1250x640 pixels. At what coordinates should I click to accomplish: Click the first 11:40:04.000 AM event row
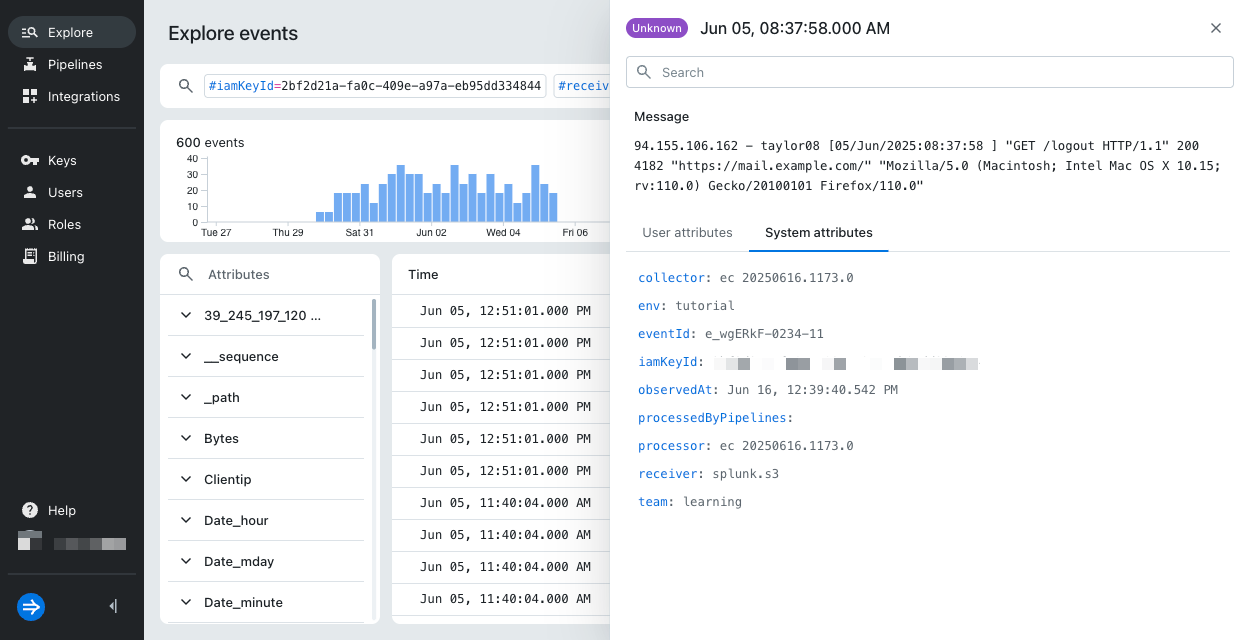[x=501, y=503]
